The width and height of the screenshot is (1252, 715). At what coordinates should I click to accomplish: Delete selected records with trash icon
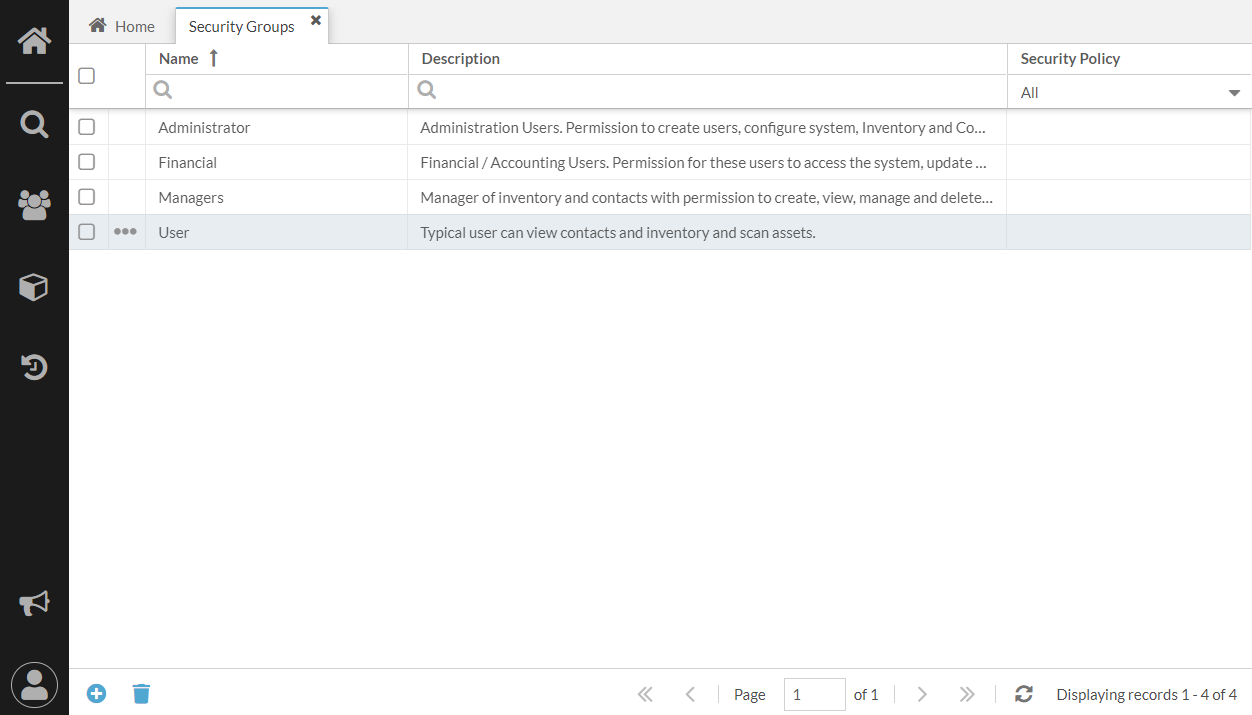(142, 693)
